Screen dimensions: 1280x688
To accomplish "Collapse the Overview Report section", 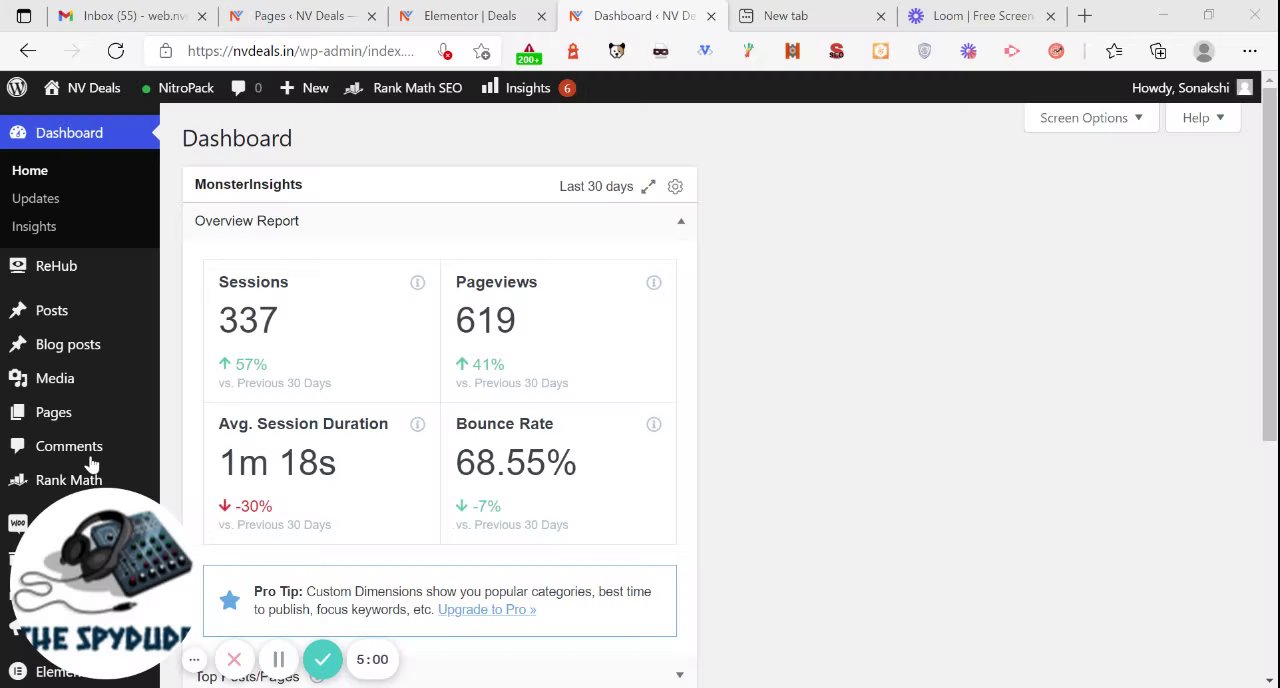I will point(681,221).
